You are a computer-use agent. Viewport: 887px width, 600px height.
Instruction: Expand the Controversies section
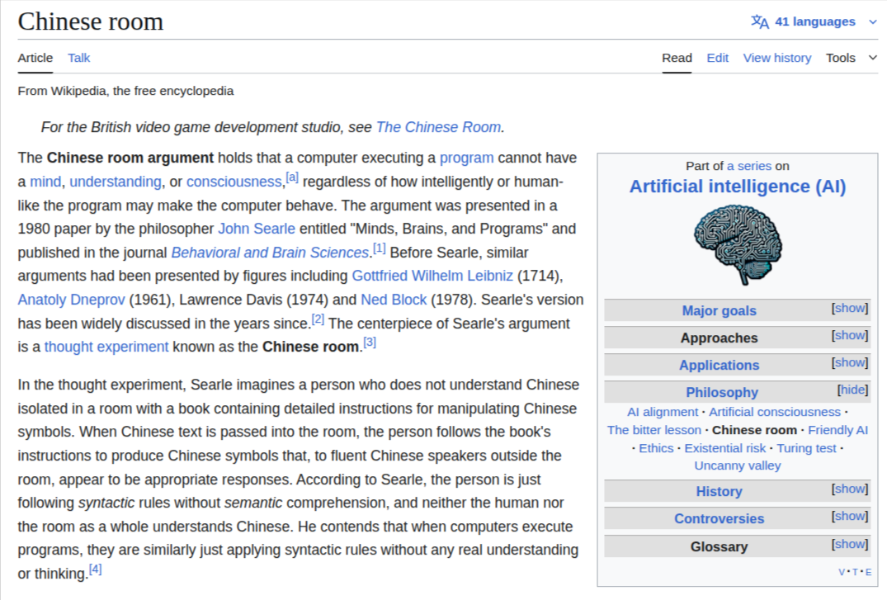(x=850, y=516)
